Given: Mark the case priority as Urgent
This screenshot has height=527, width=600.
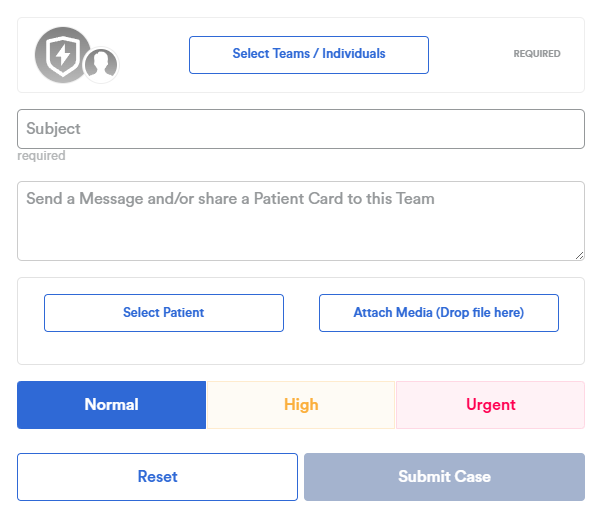Looking at the screenshot, I should [x=490, y=405].
